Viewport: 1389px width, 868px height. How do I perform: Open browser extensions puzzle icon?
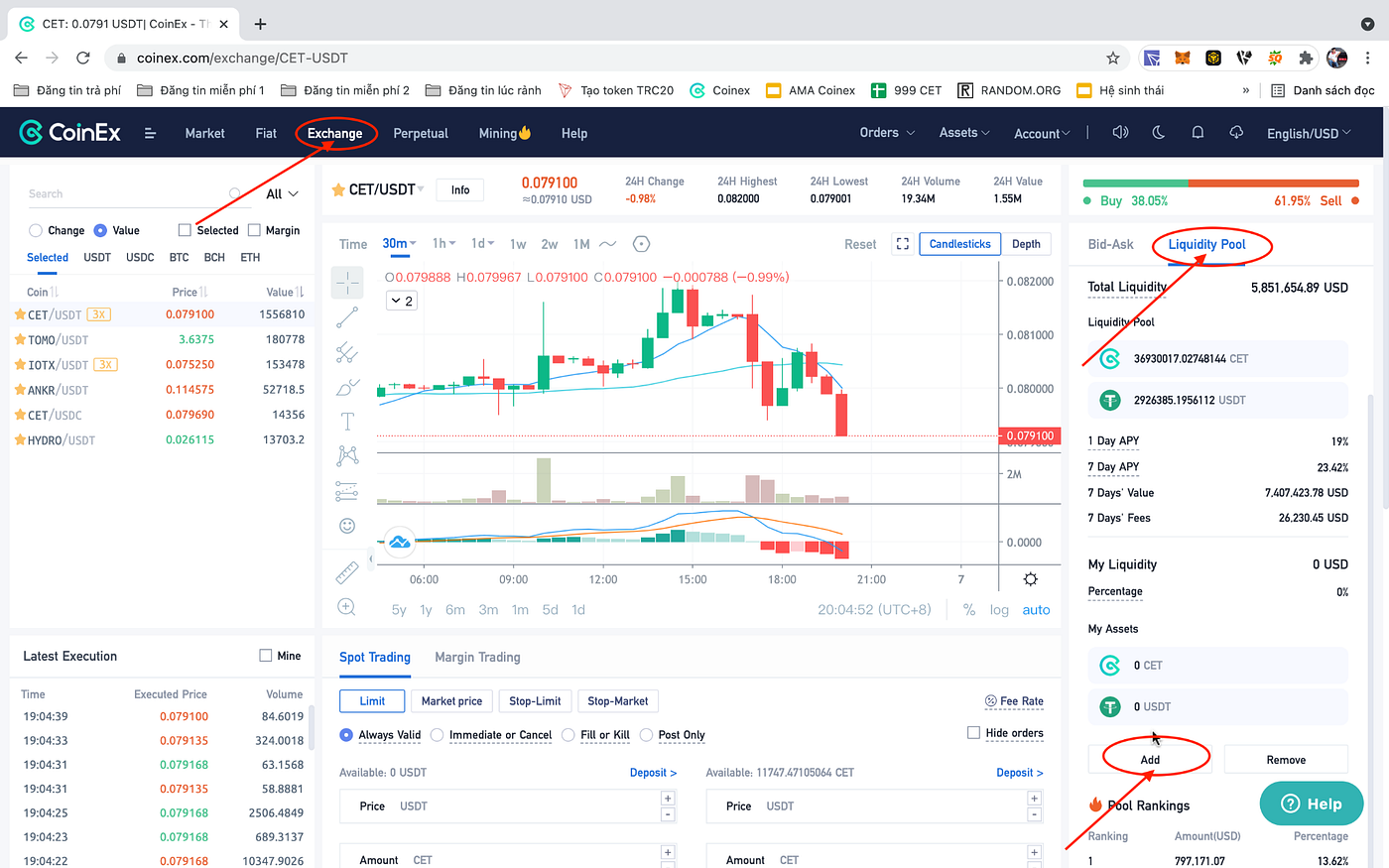point(1306,58)
